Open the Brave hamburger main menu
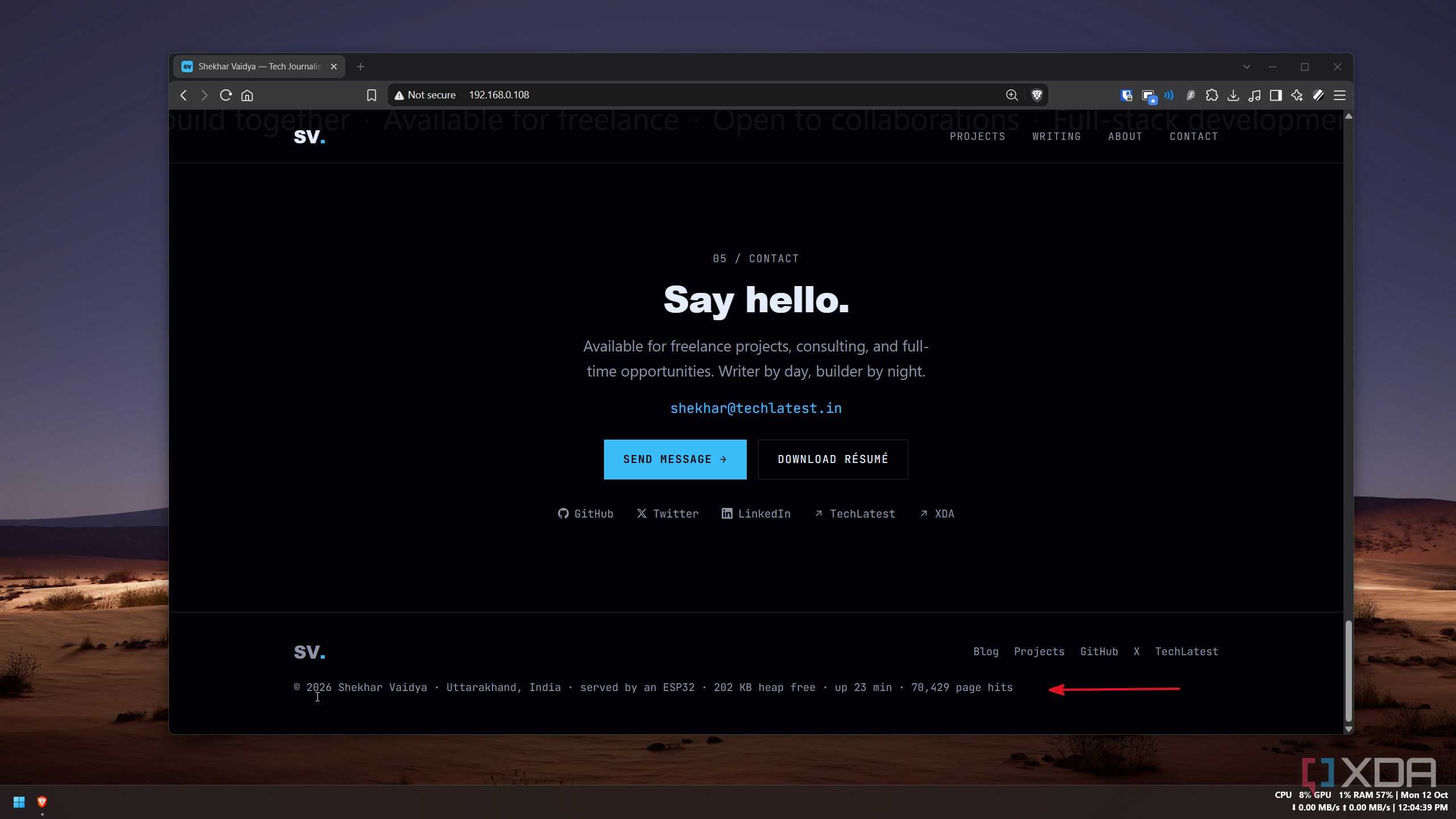Viewport: 1456px width, 819px height. pos(1339,95)
